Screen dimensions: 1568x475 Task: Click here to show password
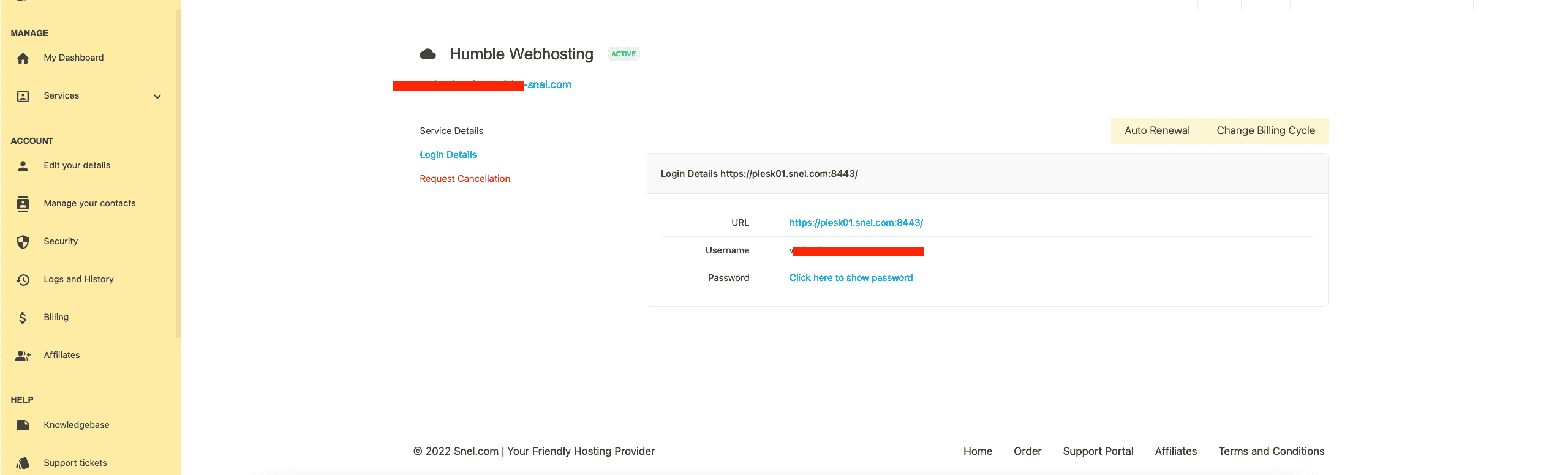pos(851,278)
